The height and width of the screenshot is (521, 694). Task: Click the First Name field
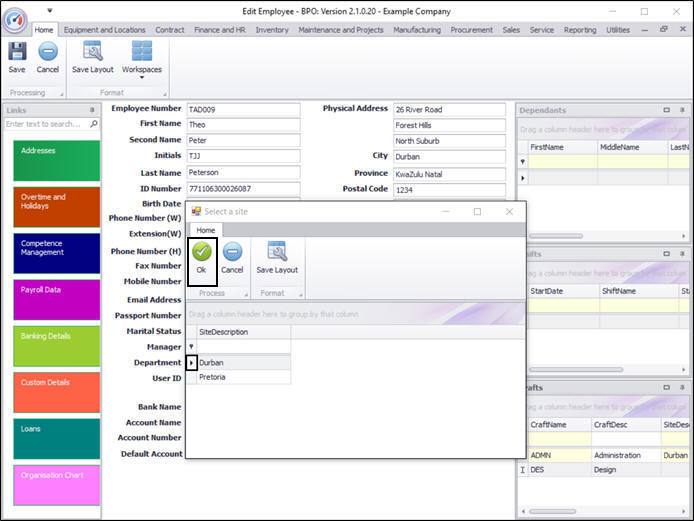pyautogui.click(x=243, y=125)
